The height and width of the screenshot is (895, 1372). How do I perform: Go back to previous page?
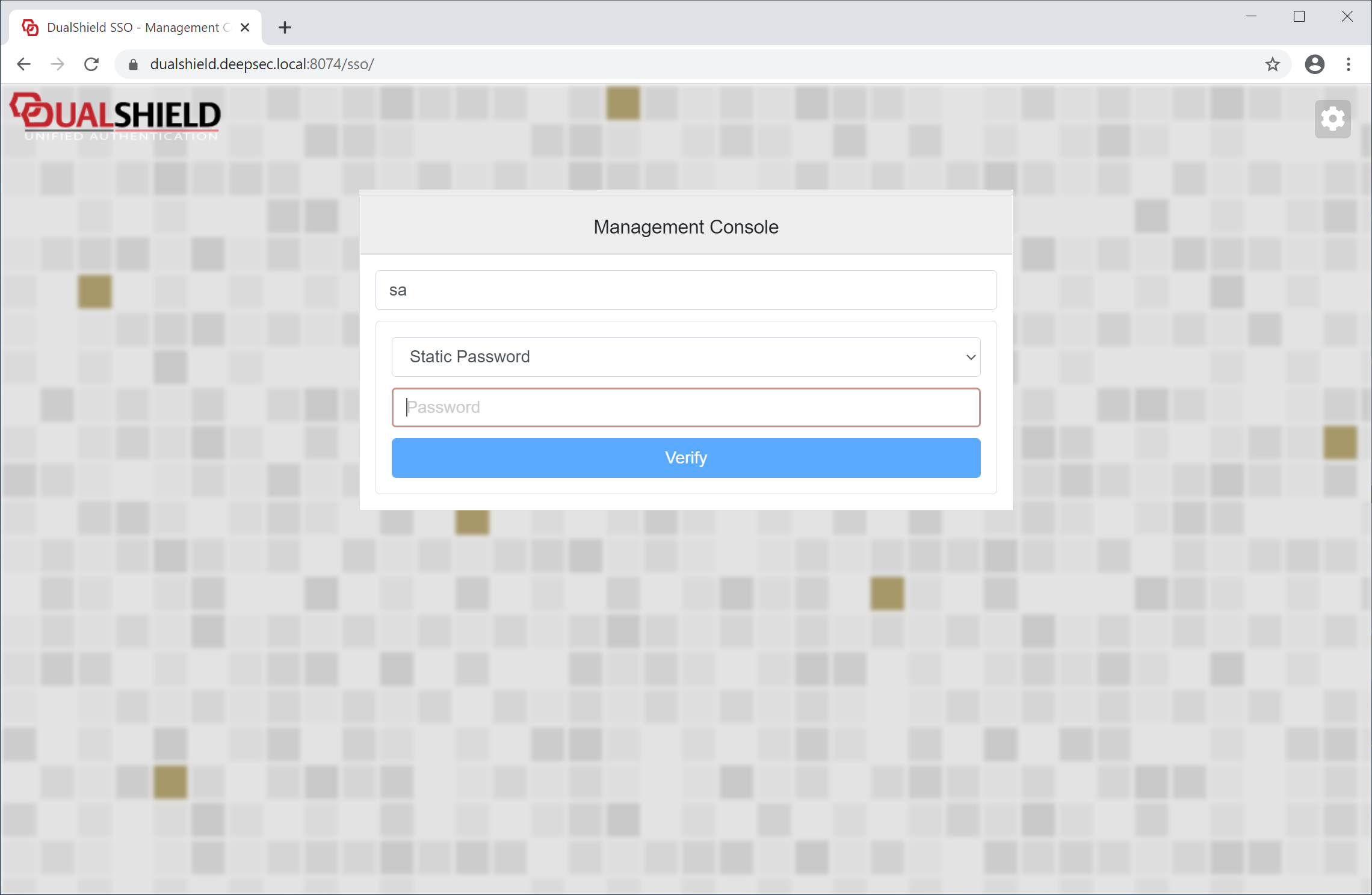[24, 64]
